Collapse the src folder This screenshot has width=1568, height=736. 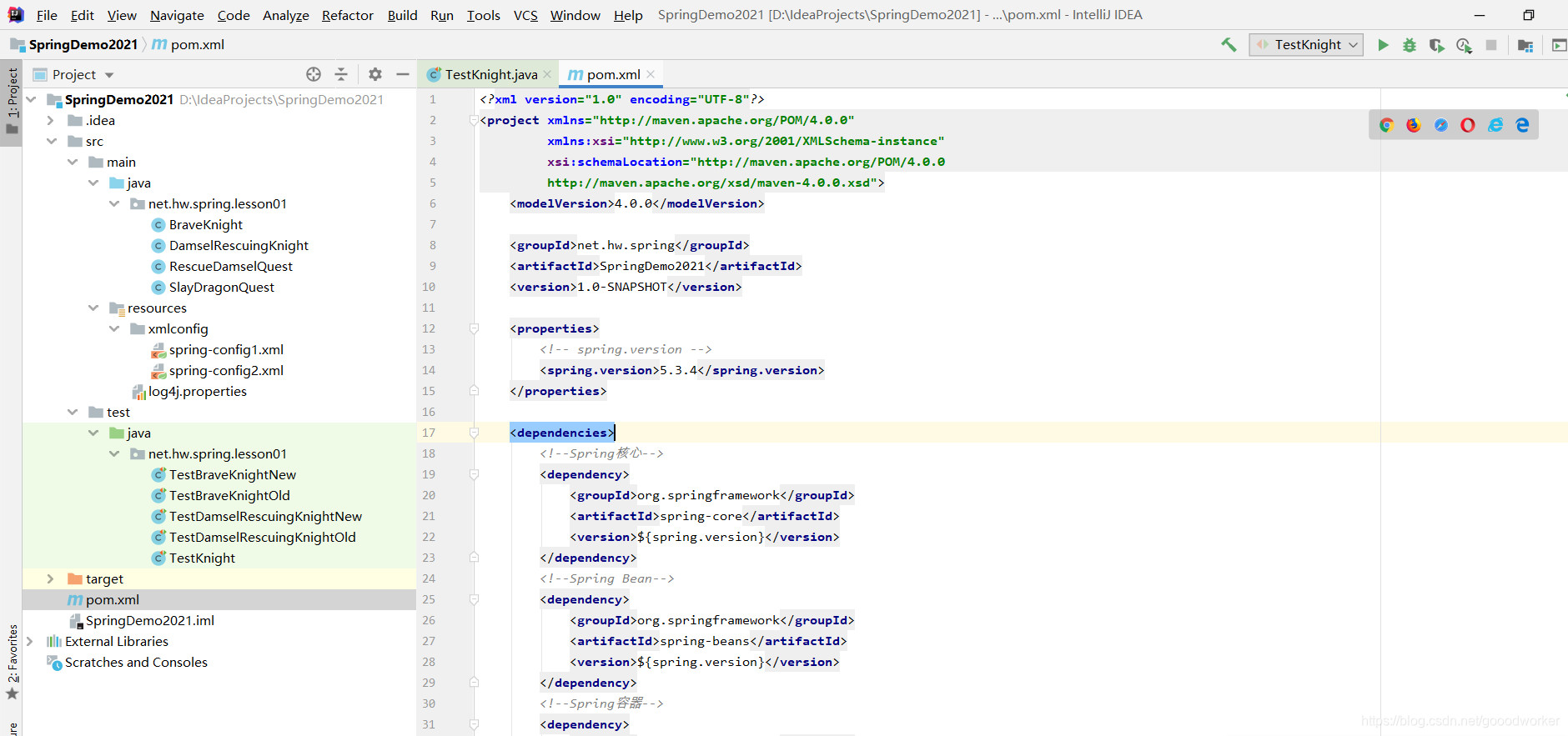[x=52, y=141]
